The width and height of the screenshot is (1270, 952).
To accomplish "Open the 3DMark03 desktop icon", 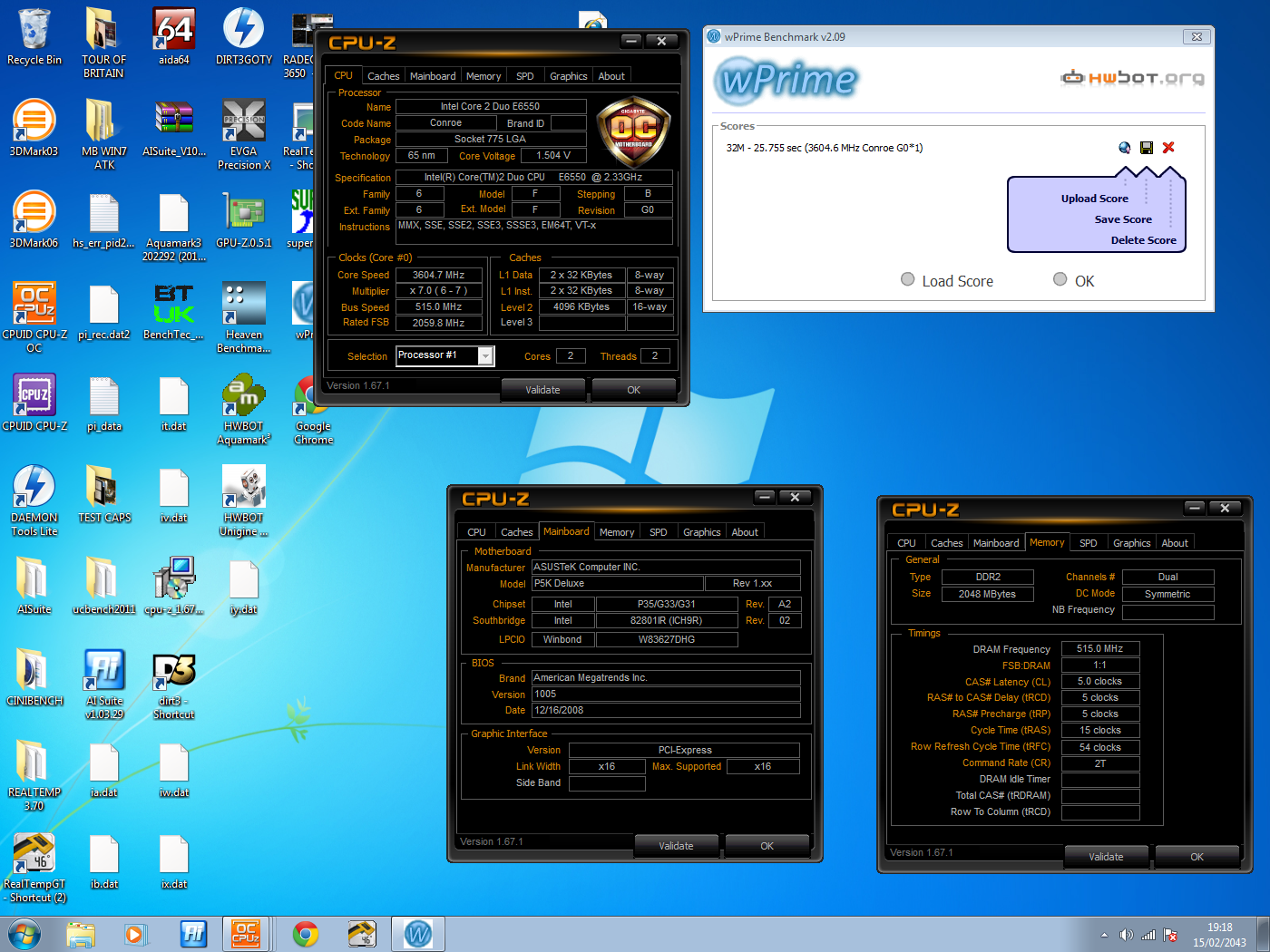I will (34, 129).
